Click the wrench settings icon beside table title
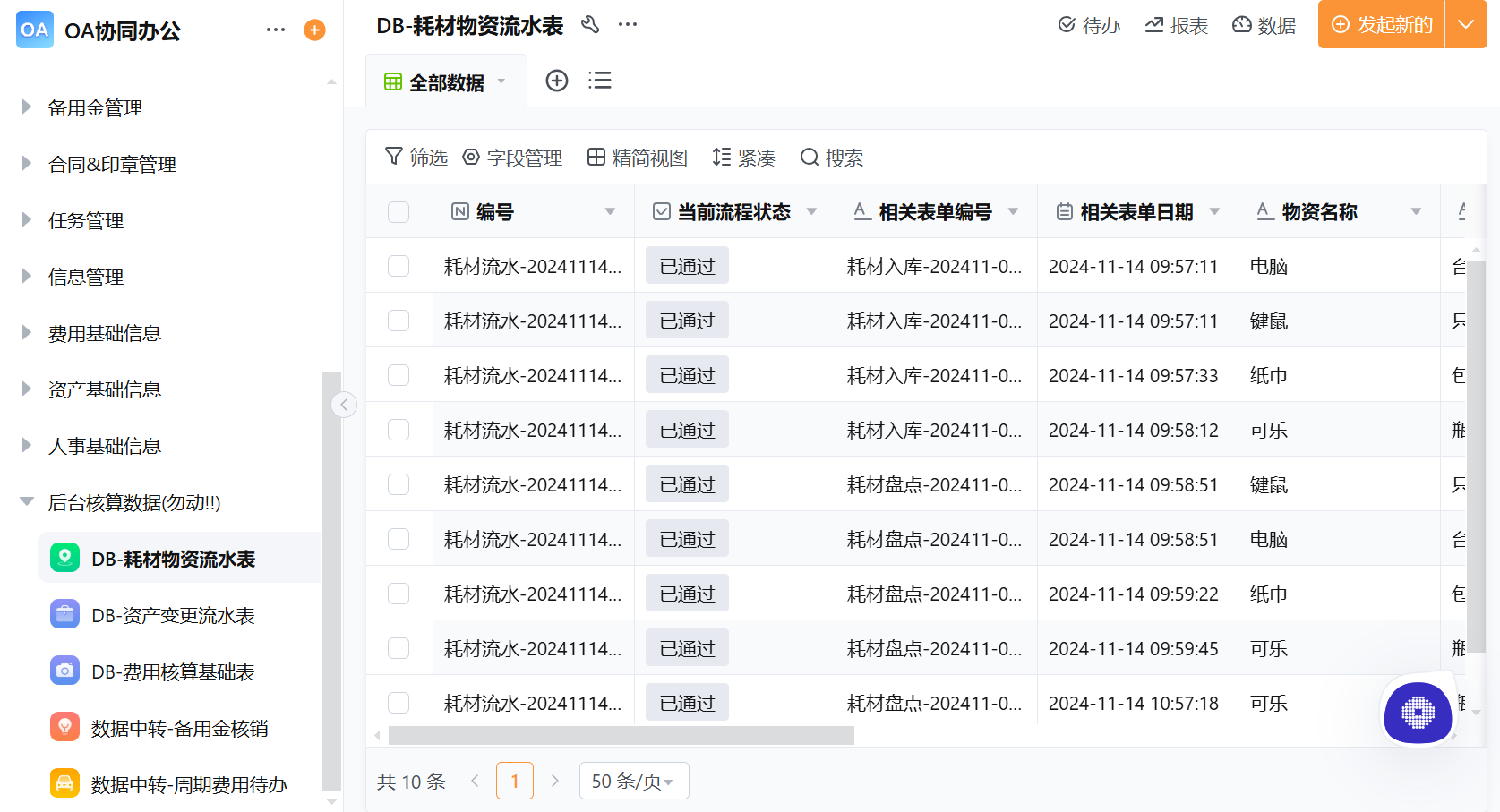The height and width of the screenshot is (812, 1500). coord(590,26)
